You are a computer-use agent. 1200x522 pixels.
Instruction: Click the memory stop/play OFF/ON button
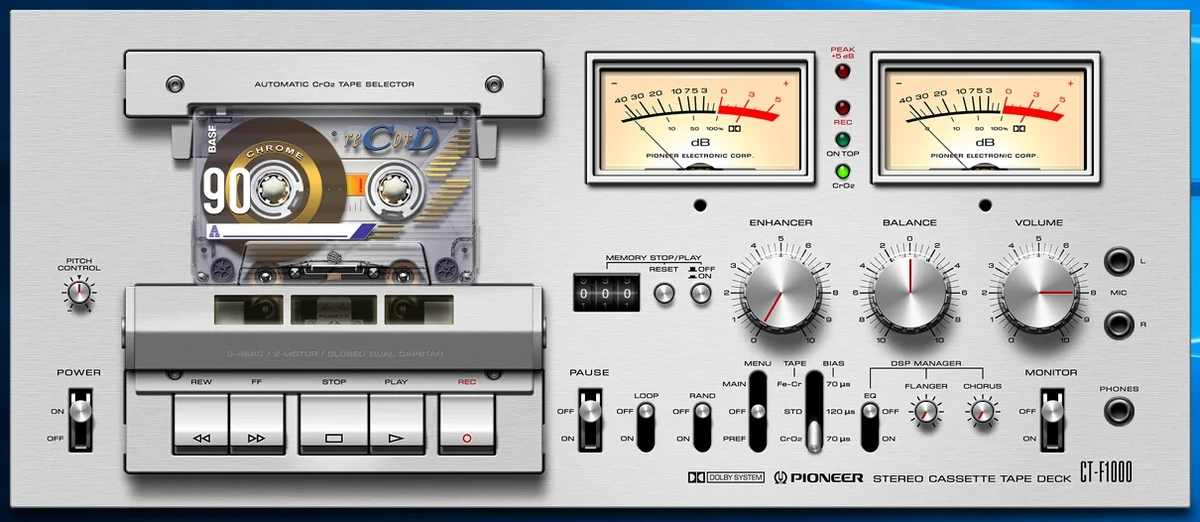click(702, 293)
